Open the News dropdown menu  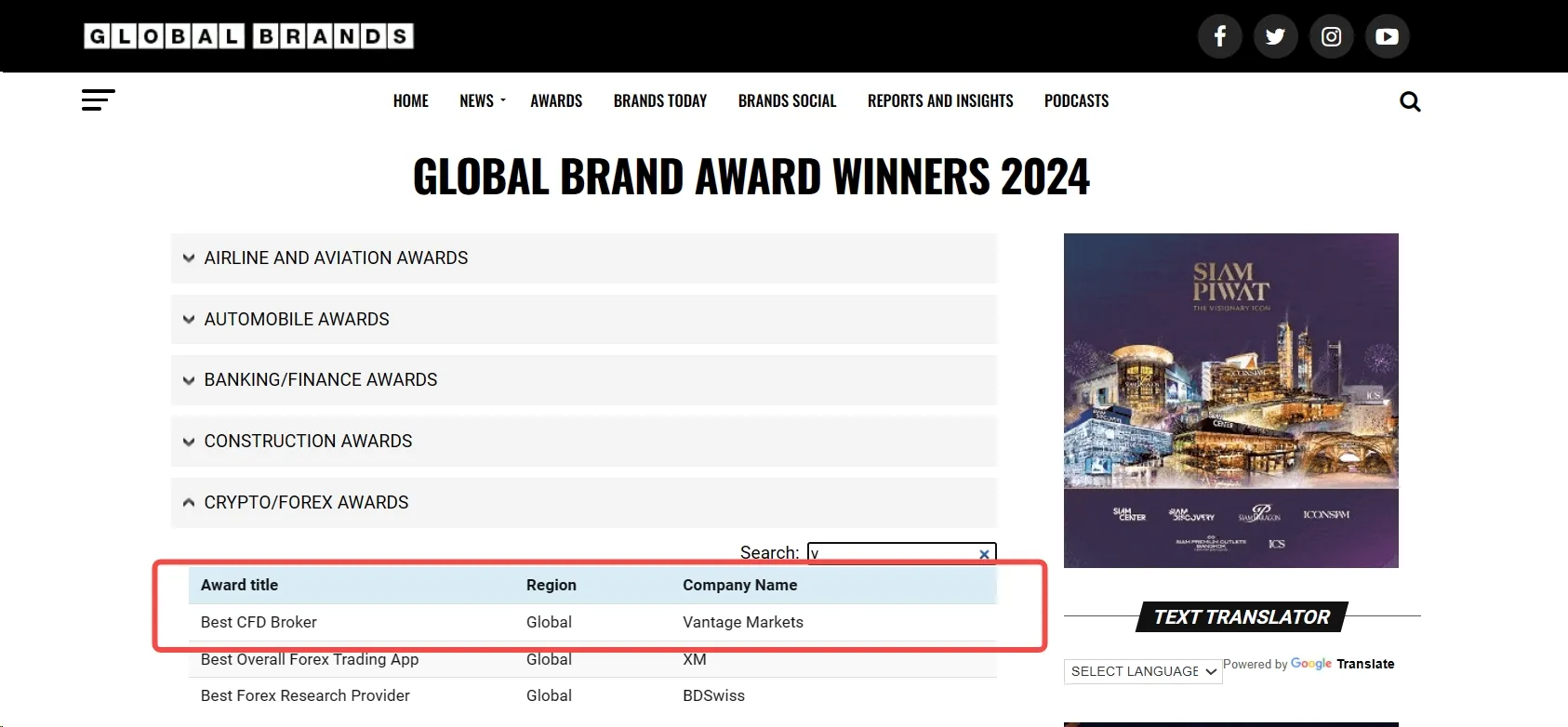482,100
